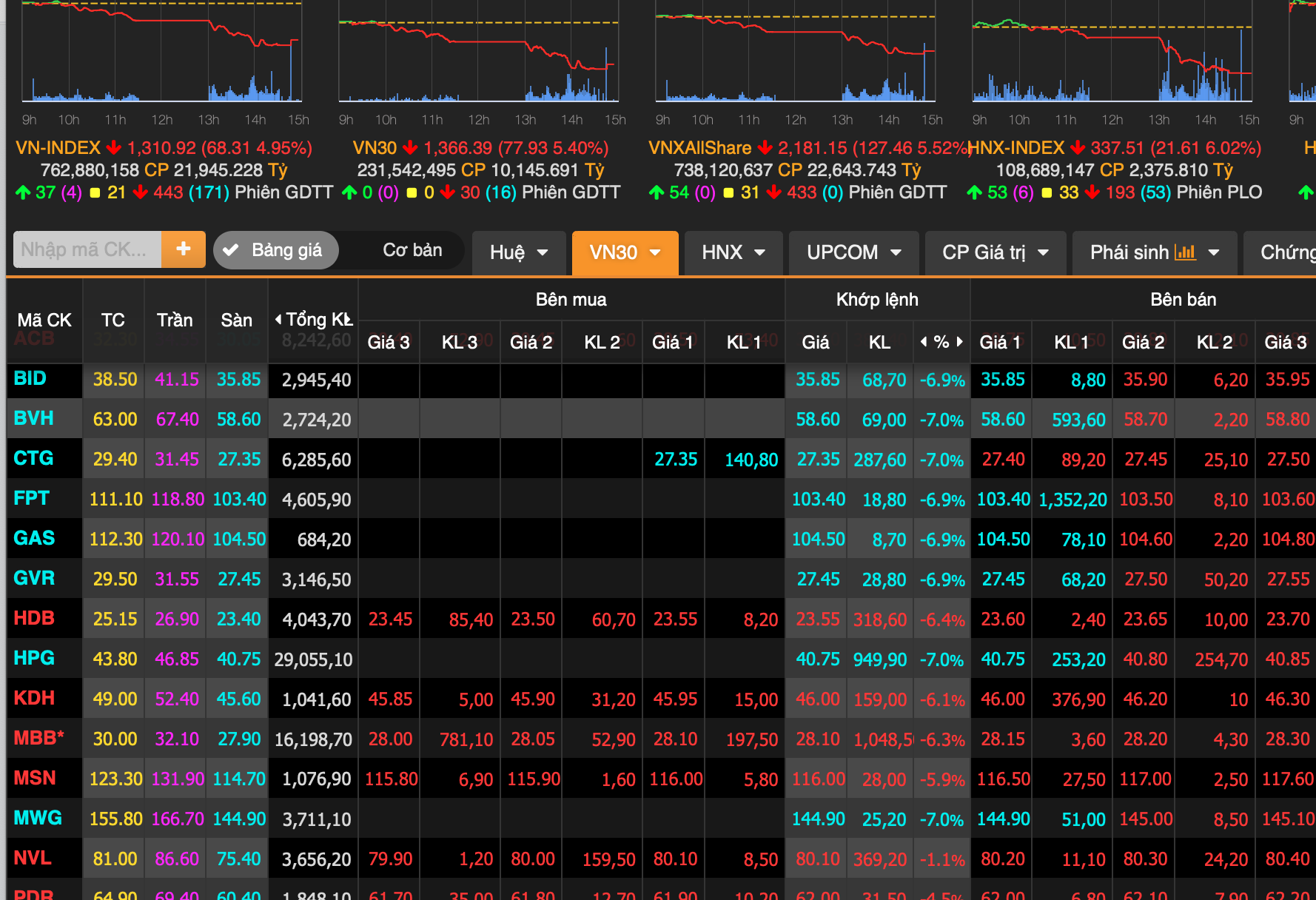Select the KDH stock symbol
The width and height of the screenshot is (1316, 900).
pyautogui.click(x=34, y=698)
